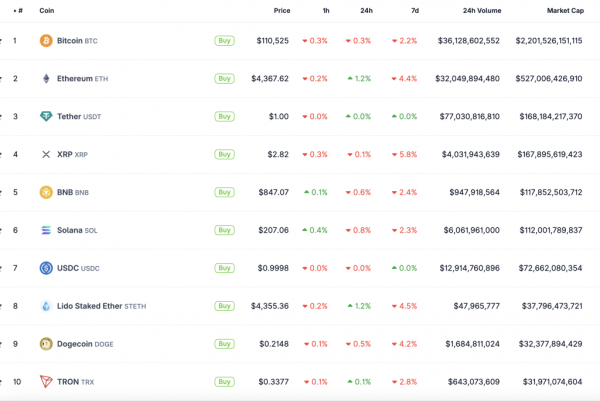Image resolution: width=600 pixels, height=401 pixels.
Task: Open the BNB coin name link
Action: click(x=73, y=192)
